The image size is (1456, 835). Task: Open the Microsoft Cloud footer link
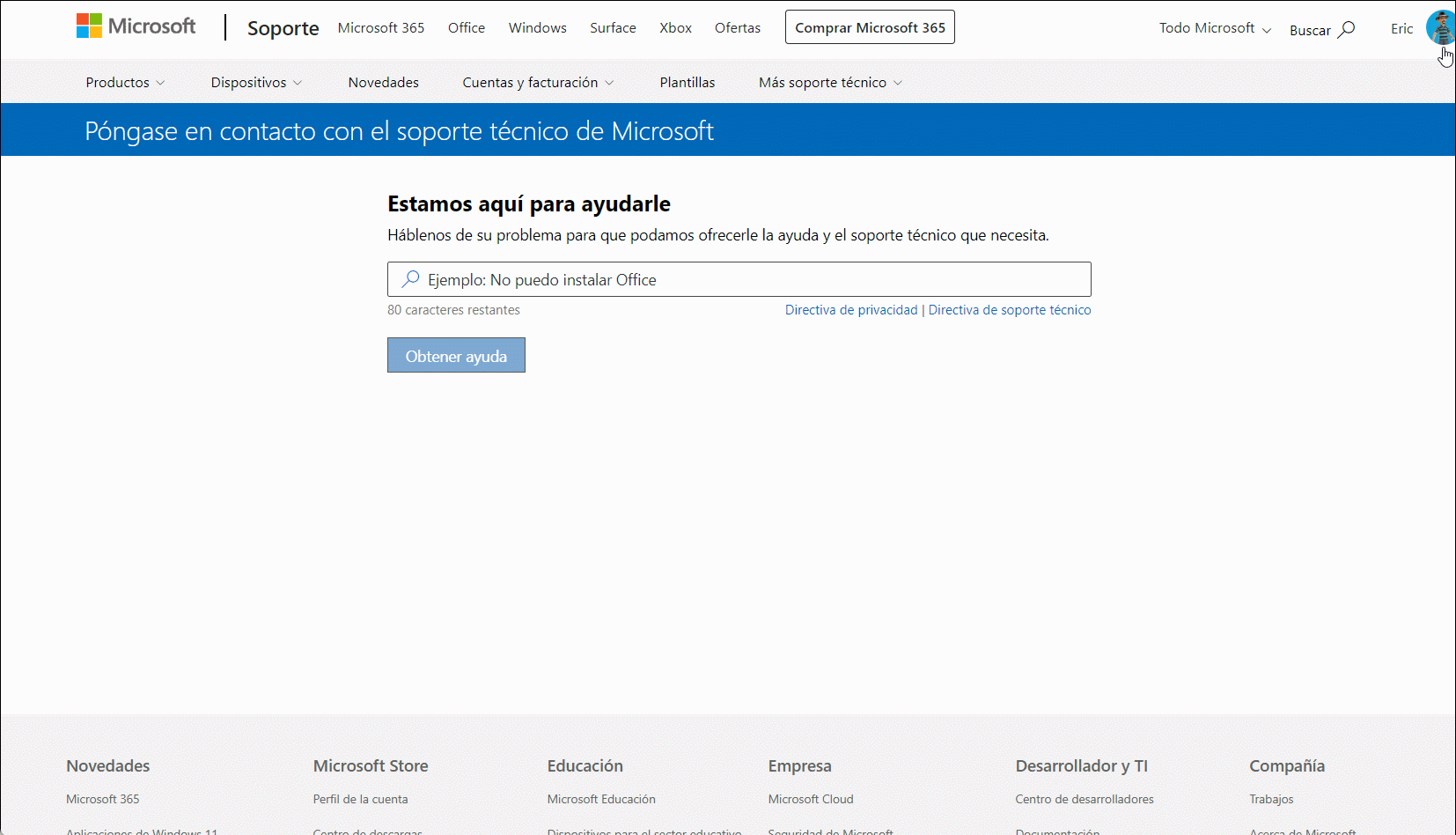pos(811,799)
